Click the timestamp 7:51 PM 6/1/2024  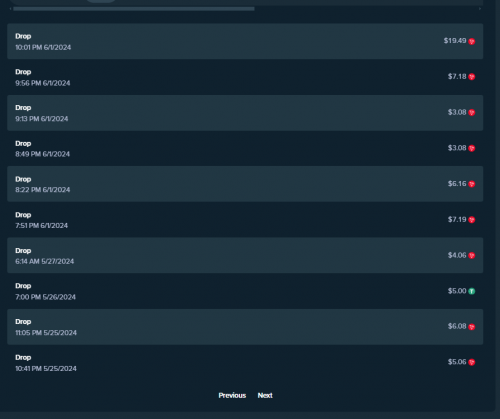point(42,226)
